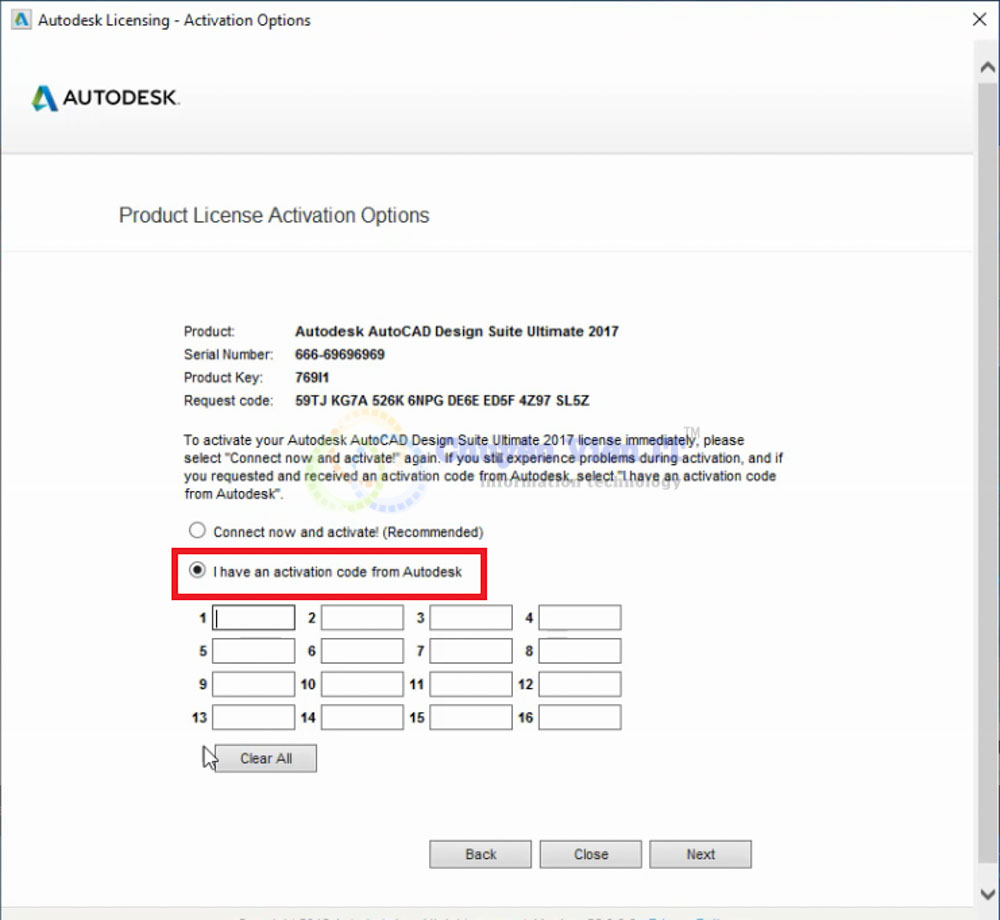This screenshot has width=1000, height=920.
Task: Click activation code field 8
Action: coord(580,651)
